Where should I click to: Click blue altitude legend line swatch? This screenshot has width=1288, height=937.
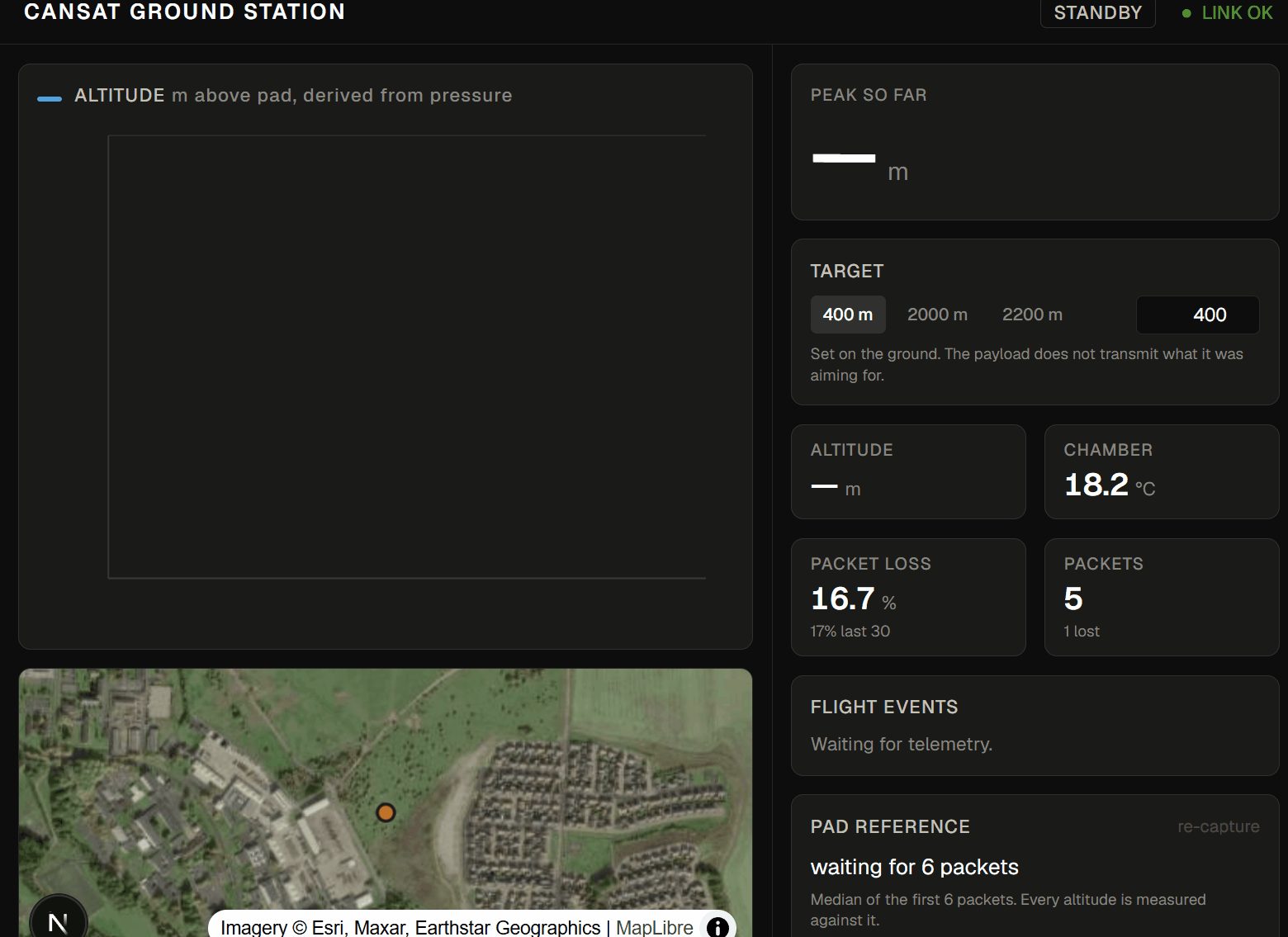click(50, 98)
